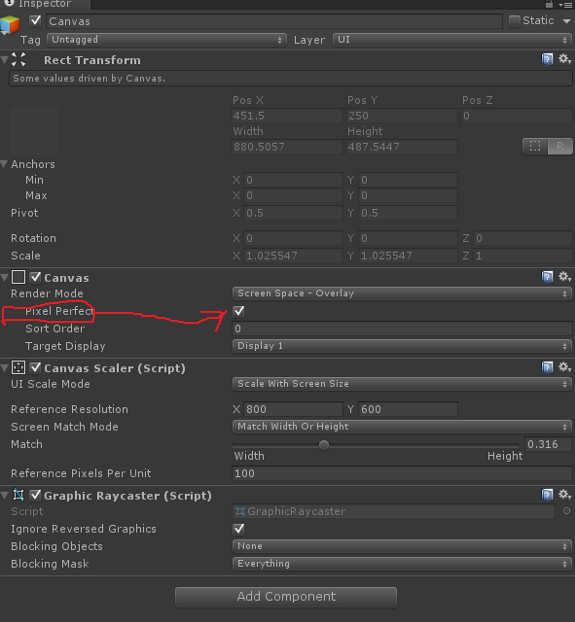
Task: Open Graphic Raycaster gear settings menu
Action: [x=565, y=495]
